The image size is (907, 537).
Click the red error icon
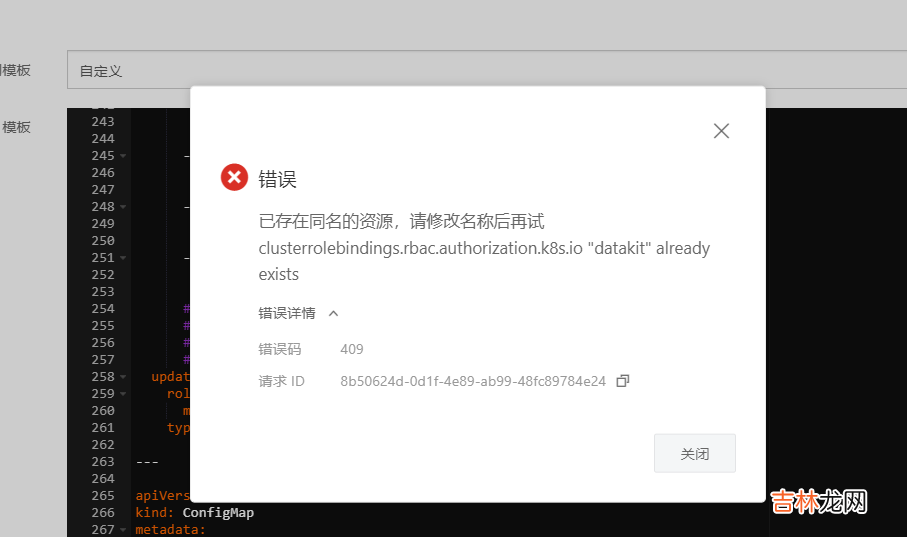click(234, 178)
